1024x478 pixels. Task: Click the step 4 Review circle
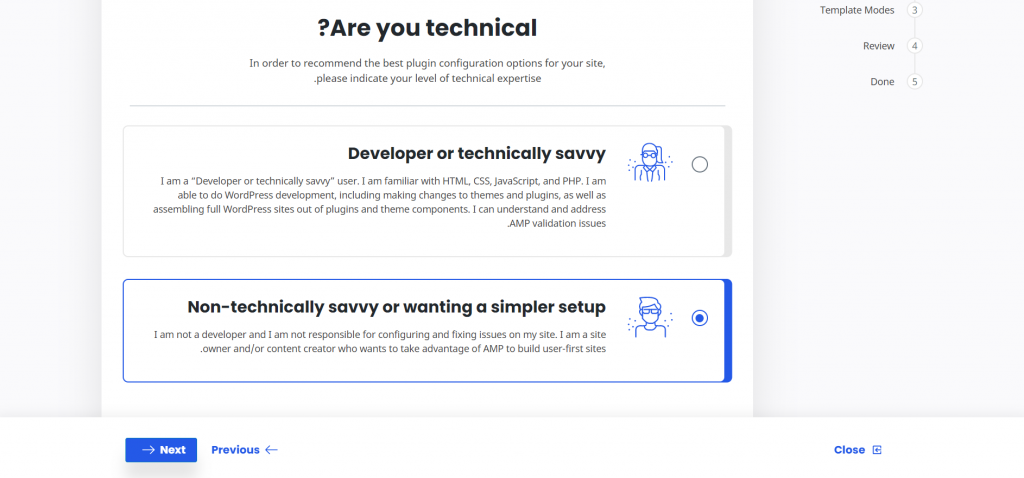coord(914,46)
